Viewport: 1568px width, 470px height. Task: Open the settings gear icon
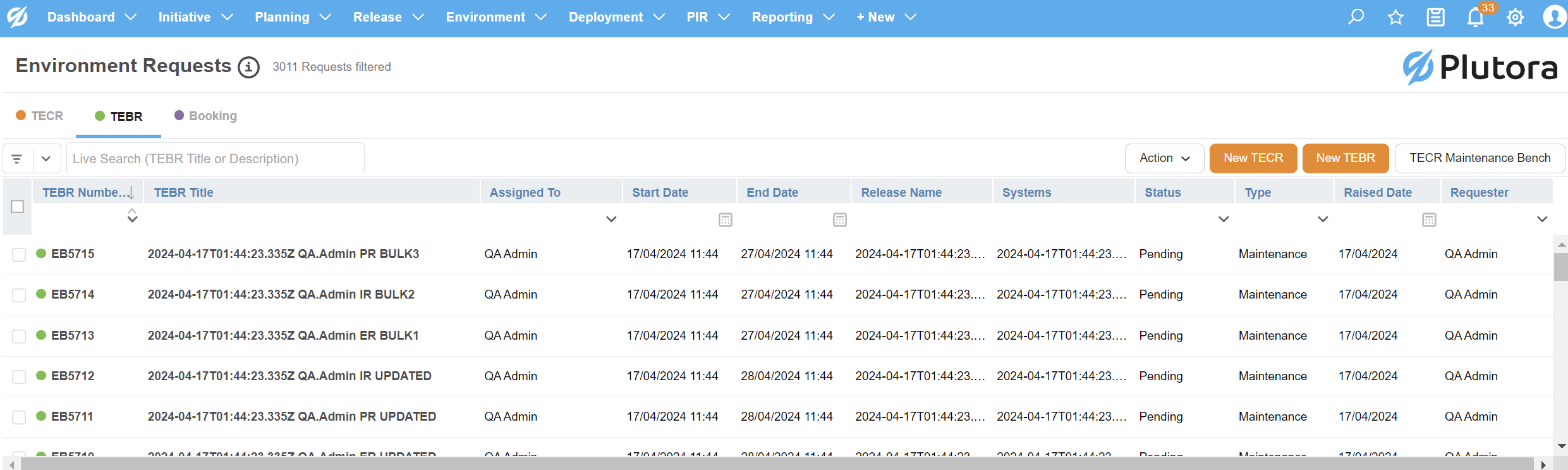click(1515, 17)
